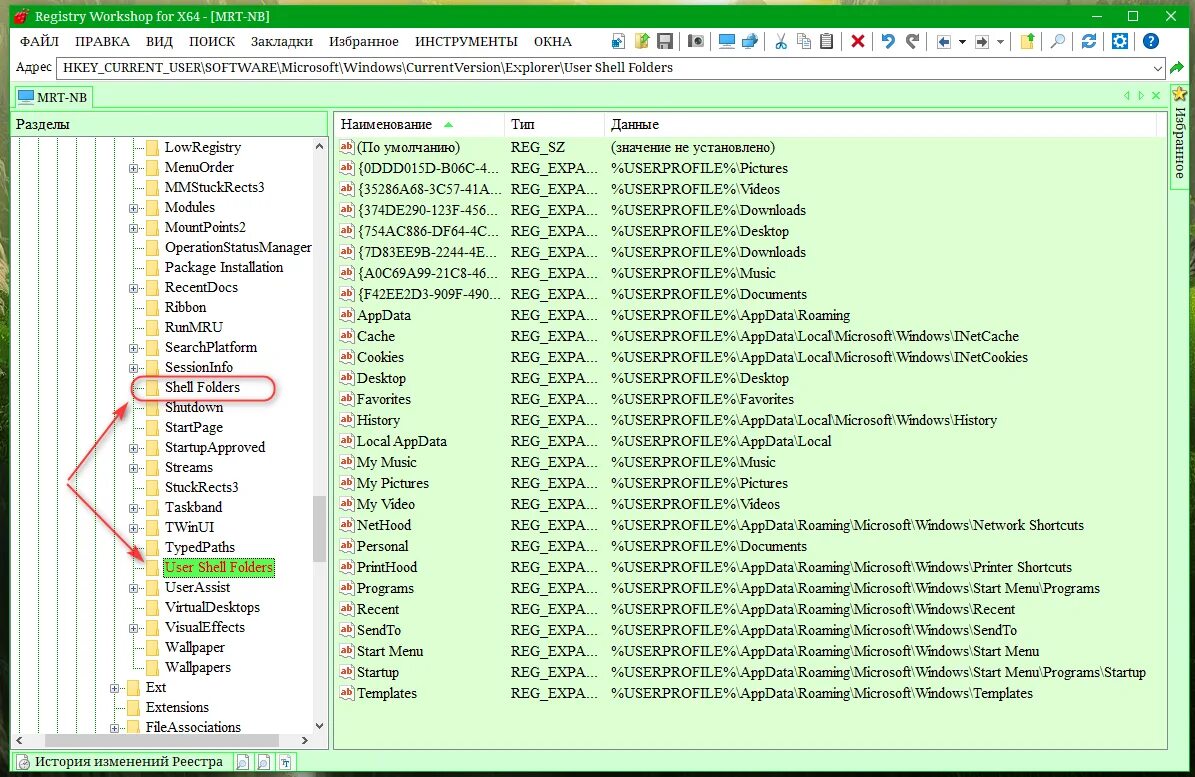Open the ПОИСК menu
The height and width of the screenshot is (777, 1195).
click(x=212, y=41)
